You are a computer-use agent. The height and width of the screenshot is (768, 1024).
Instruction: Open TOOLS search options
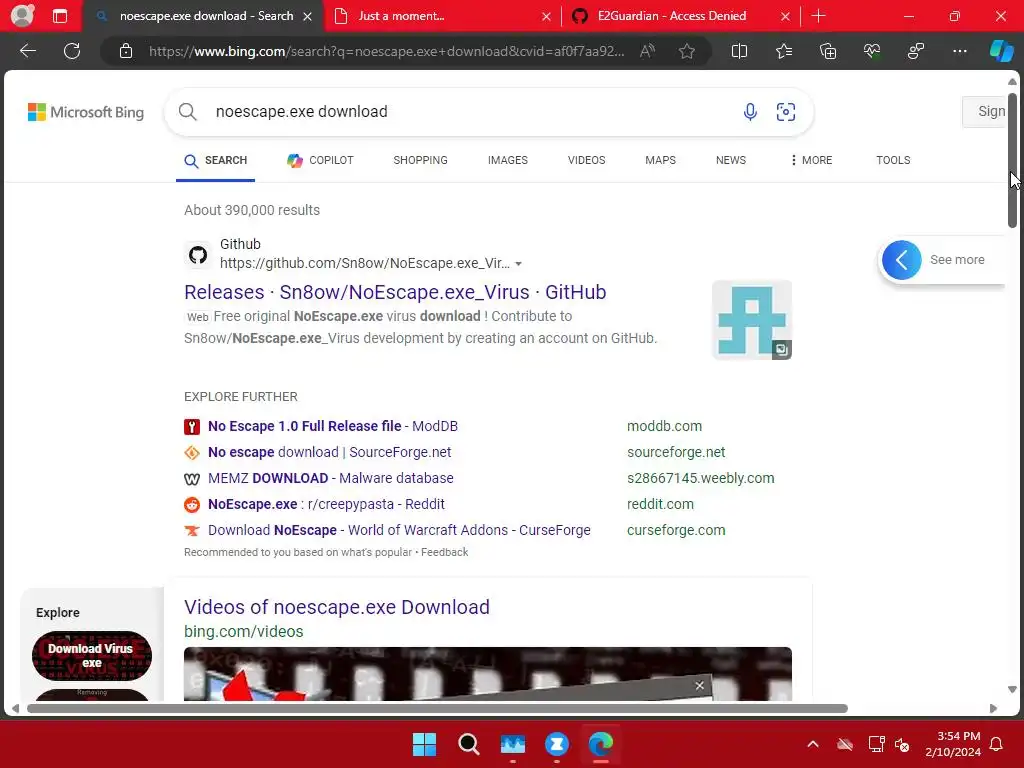(x=893, y=160)
